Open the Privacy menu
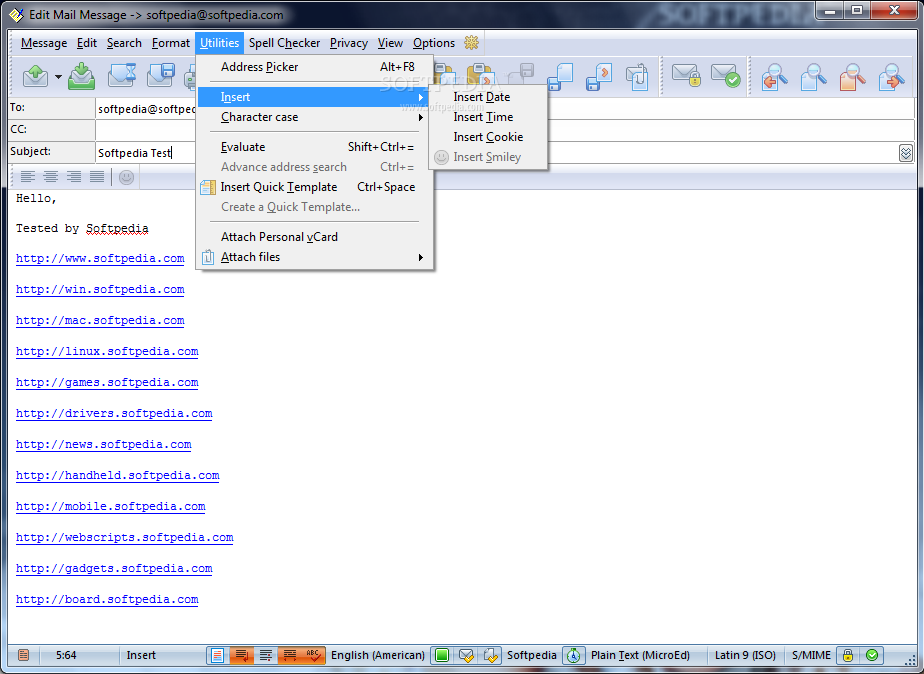This screenshot has height=674, width=924. point(349,43)
